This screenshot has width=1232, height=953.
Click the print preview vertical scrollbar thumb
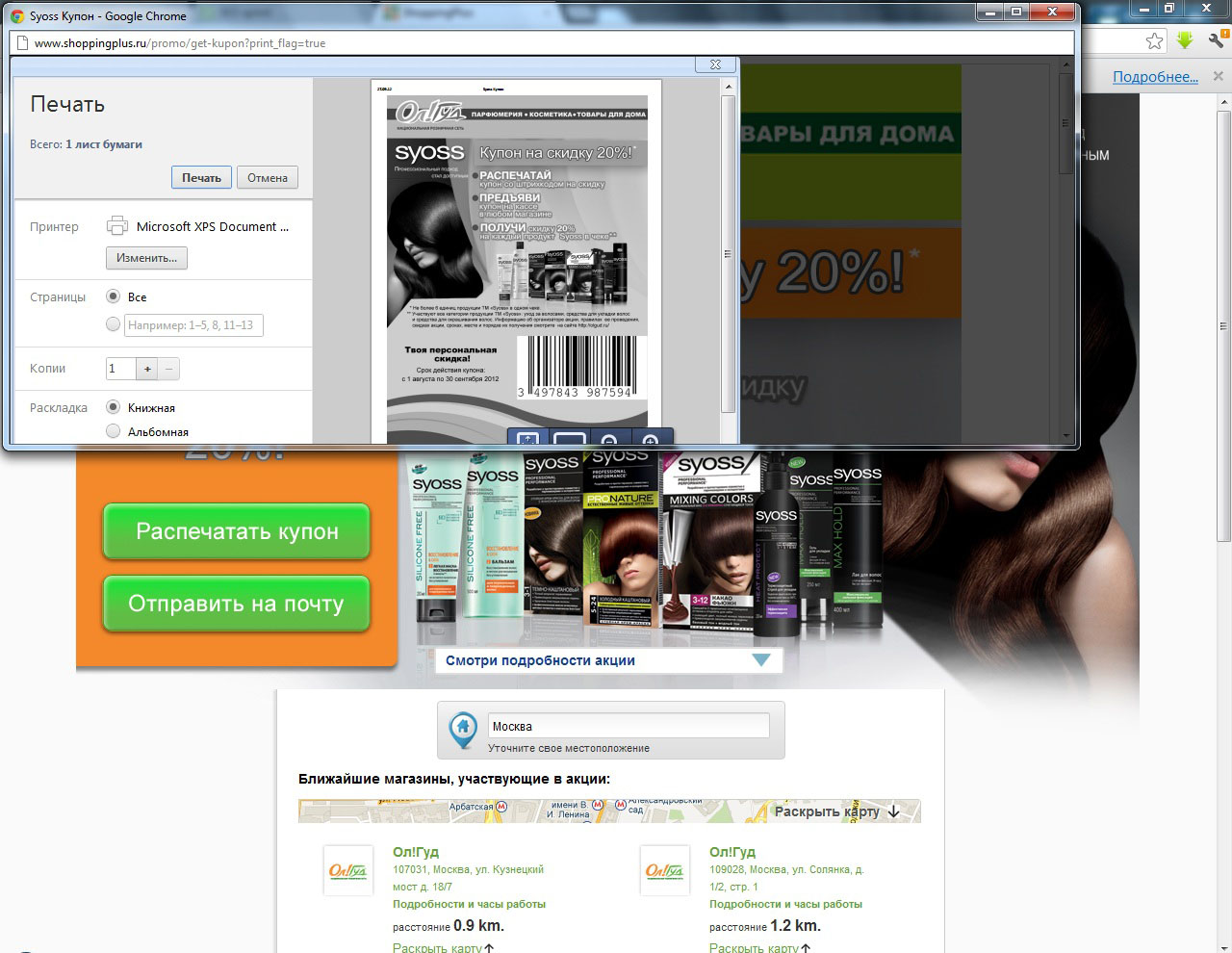[729, 254]
